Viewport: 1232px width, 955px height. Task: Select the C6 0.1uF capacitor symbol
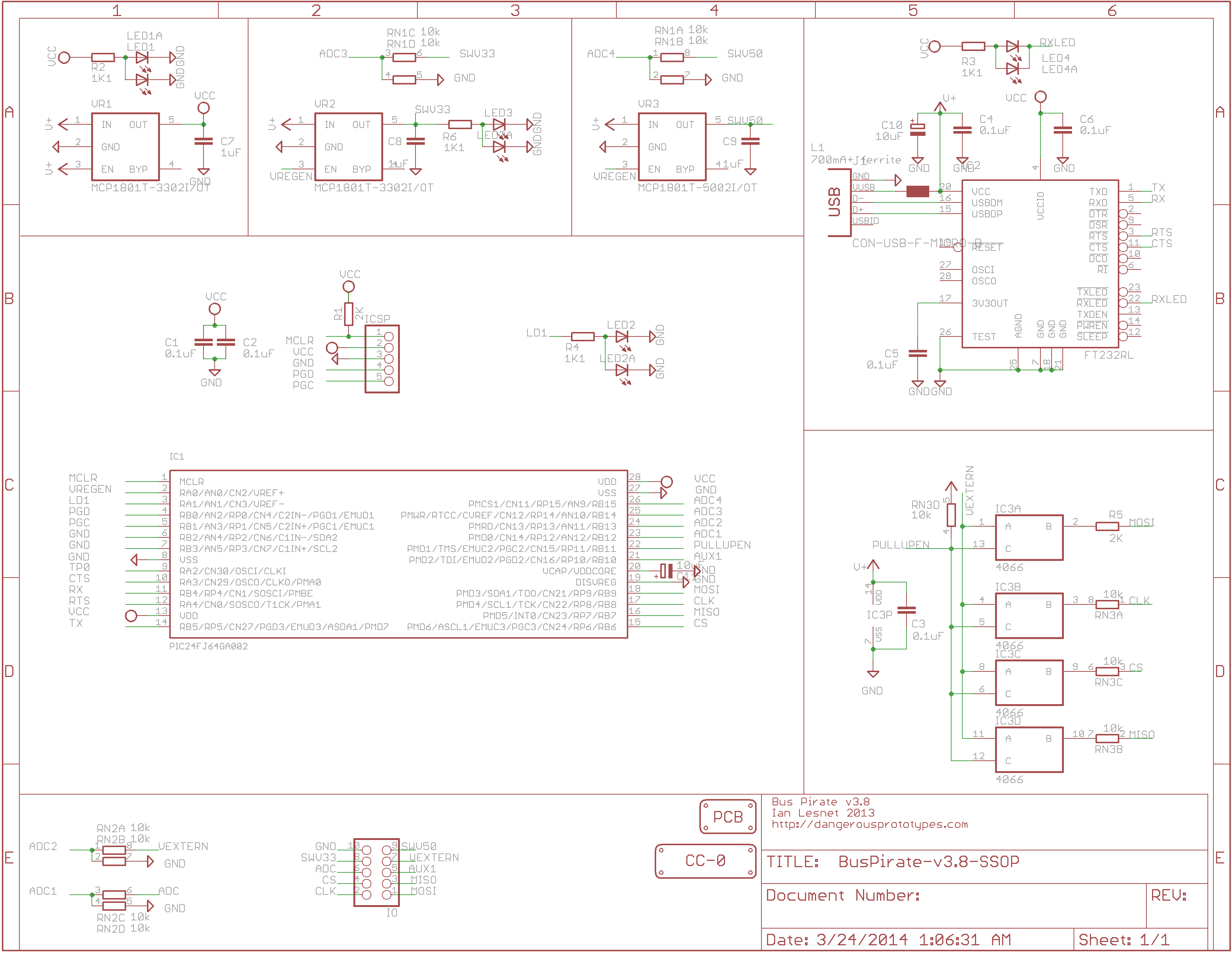pos(1063,130)
